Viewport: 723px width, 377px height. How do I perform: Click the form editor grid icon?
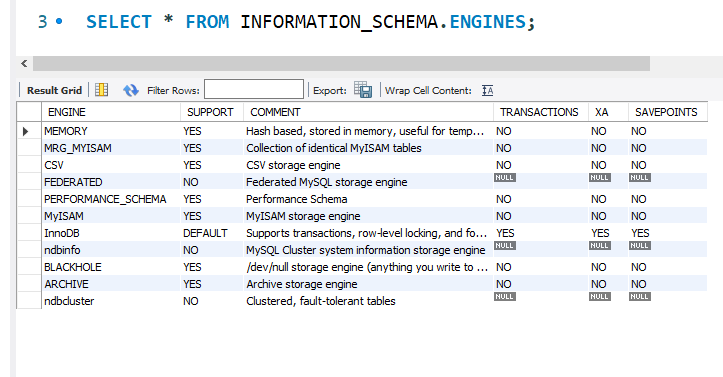pyautogui.click(x=101, y=90)
